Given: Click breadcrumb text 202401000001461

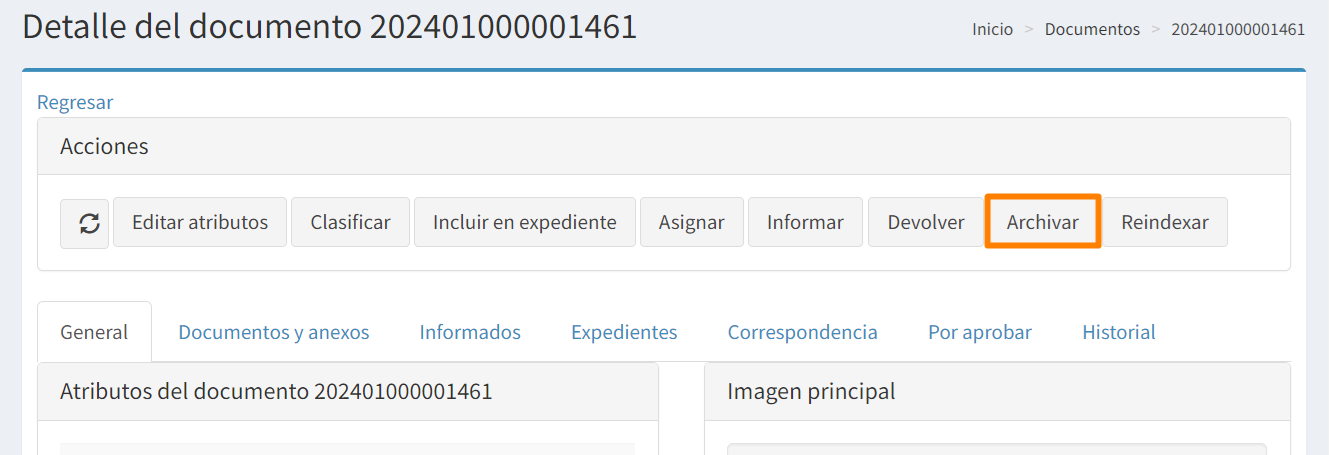Looking at the screenshot, I should pos(1238,29).
